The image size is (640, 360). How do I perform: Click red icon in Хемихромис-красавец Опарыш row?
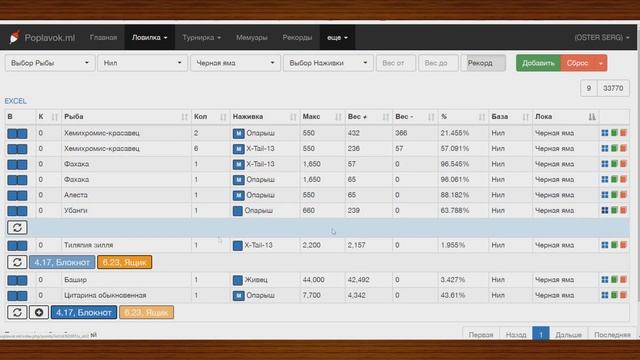point(623,133)
